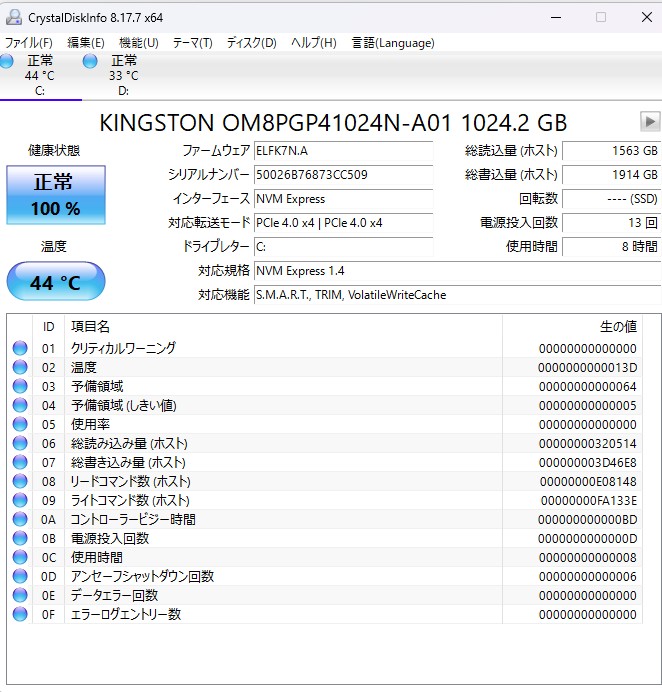Click status circle for ID 05 使用率
662x692 pixels.
pos(20,424)
